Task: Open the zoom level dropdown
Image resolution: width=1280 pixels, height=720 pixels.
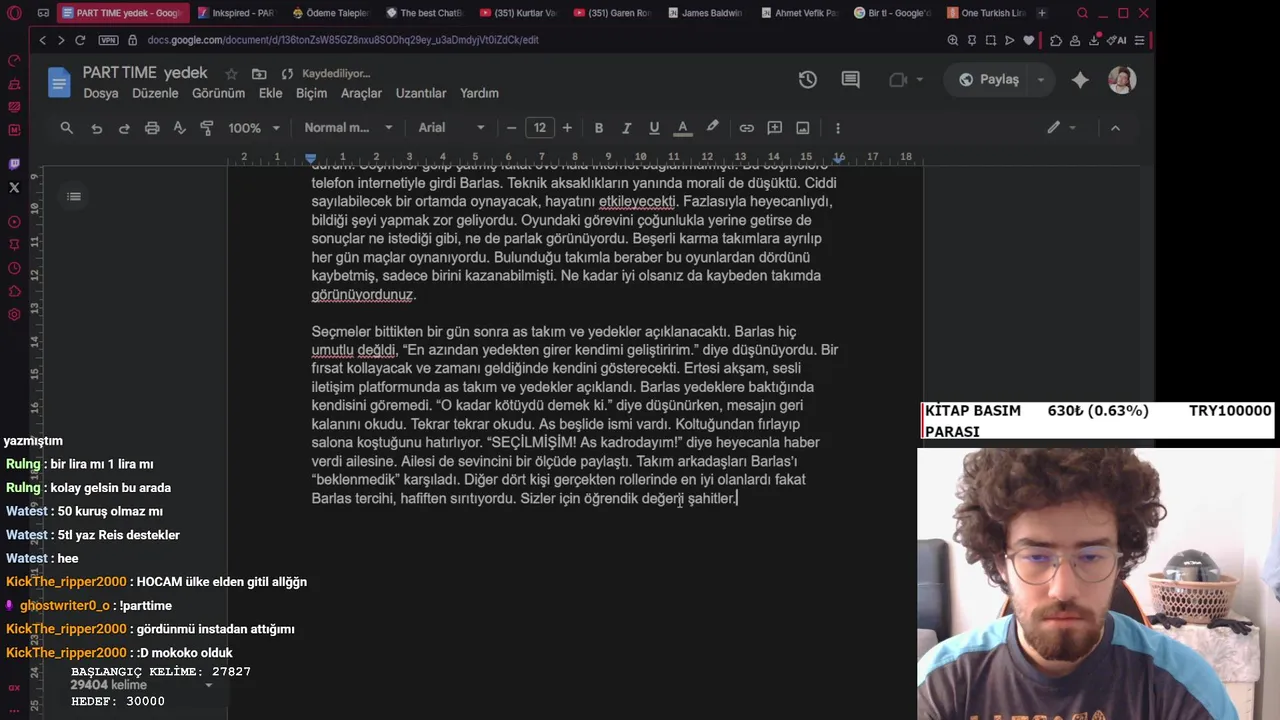Action: coord(252,128)
